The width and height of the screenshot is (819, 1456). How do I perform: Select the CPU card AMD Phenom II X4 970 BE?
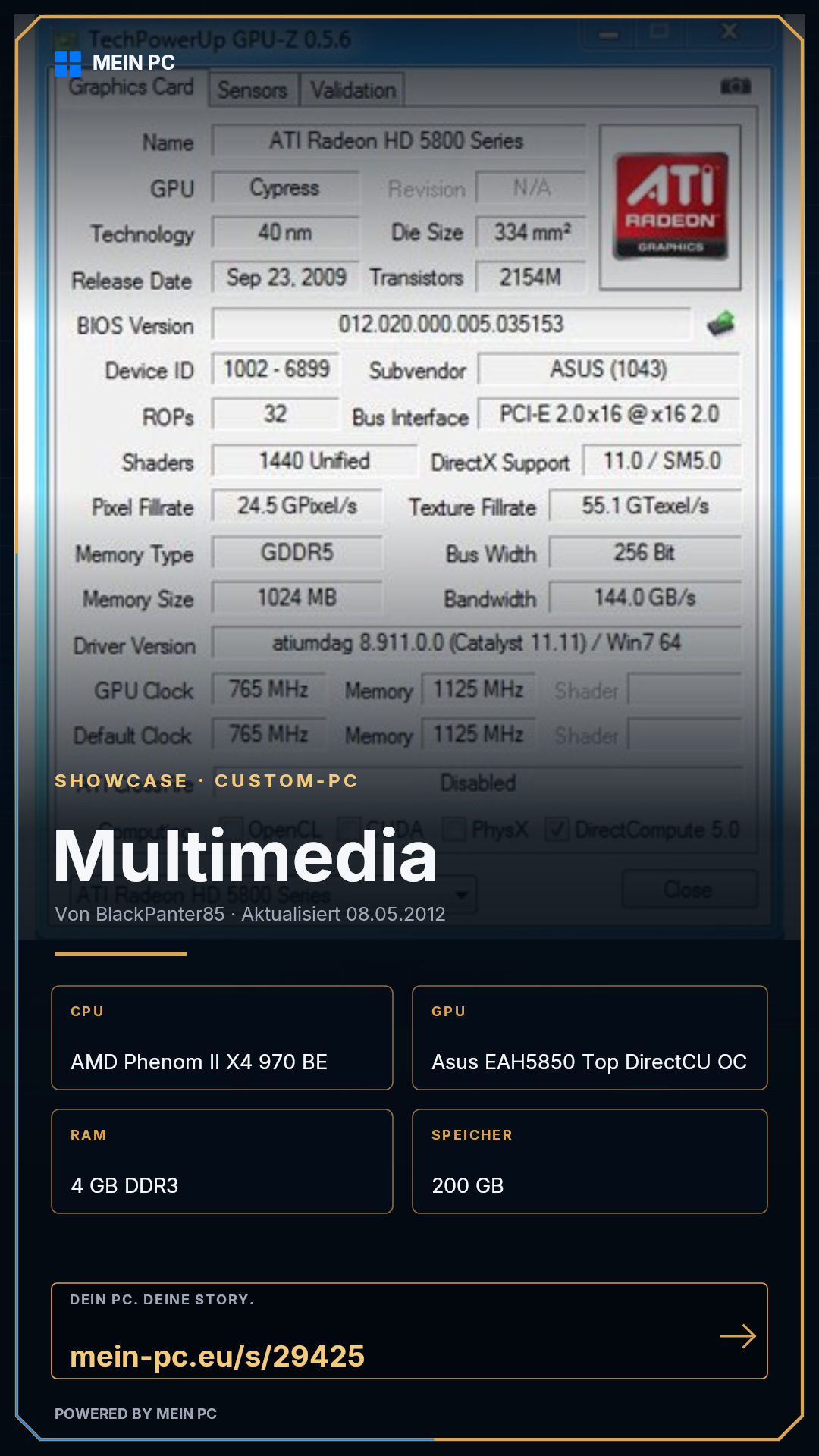[x=222, y=1038]
